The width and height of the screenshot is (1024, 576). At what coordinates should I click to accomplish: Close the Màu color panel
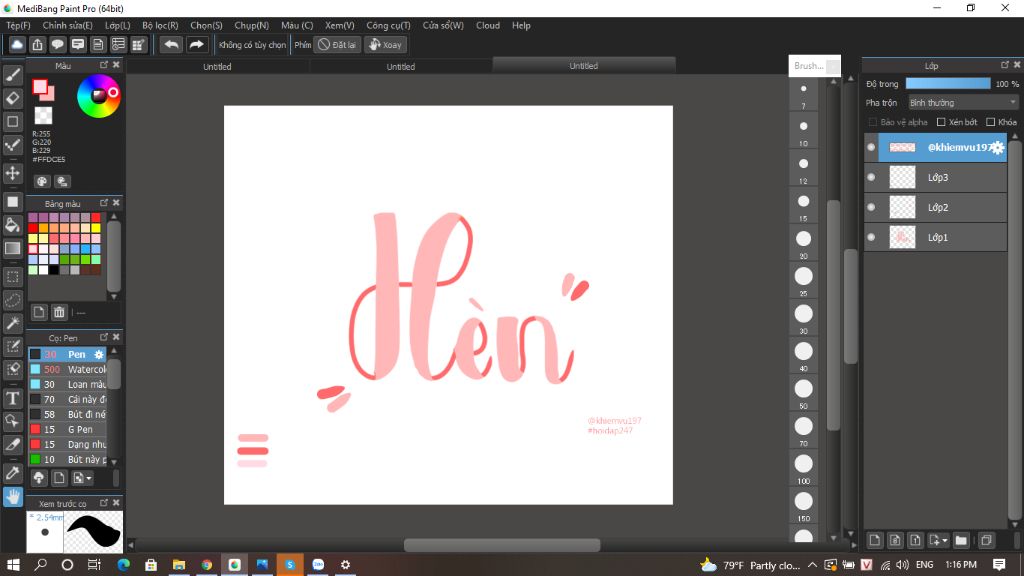coord(116,65)
